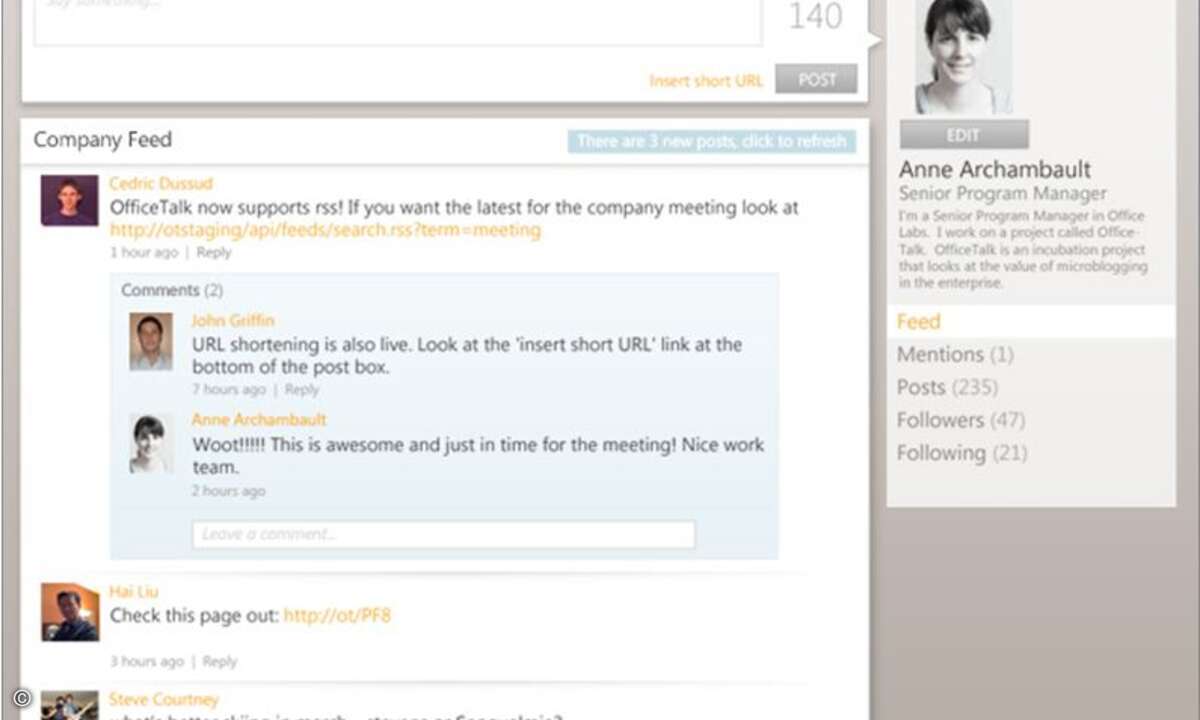The width and height of the screenshot is (1200, 720).
Task: Click the Anne Archambault name in sidebar
Action: (995, 169)
